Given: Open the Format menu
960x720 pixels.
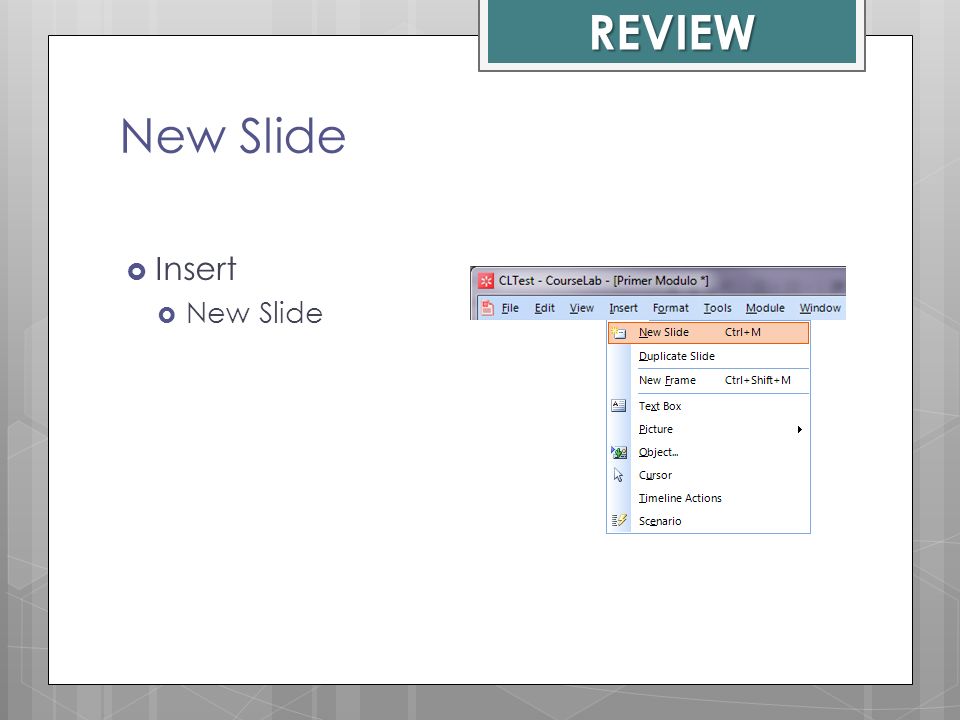Looking at the screenshot, I should [x=670, y=308].
